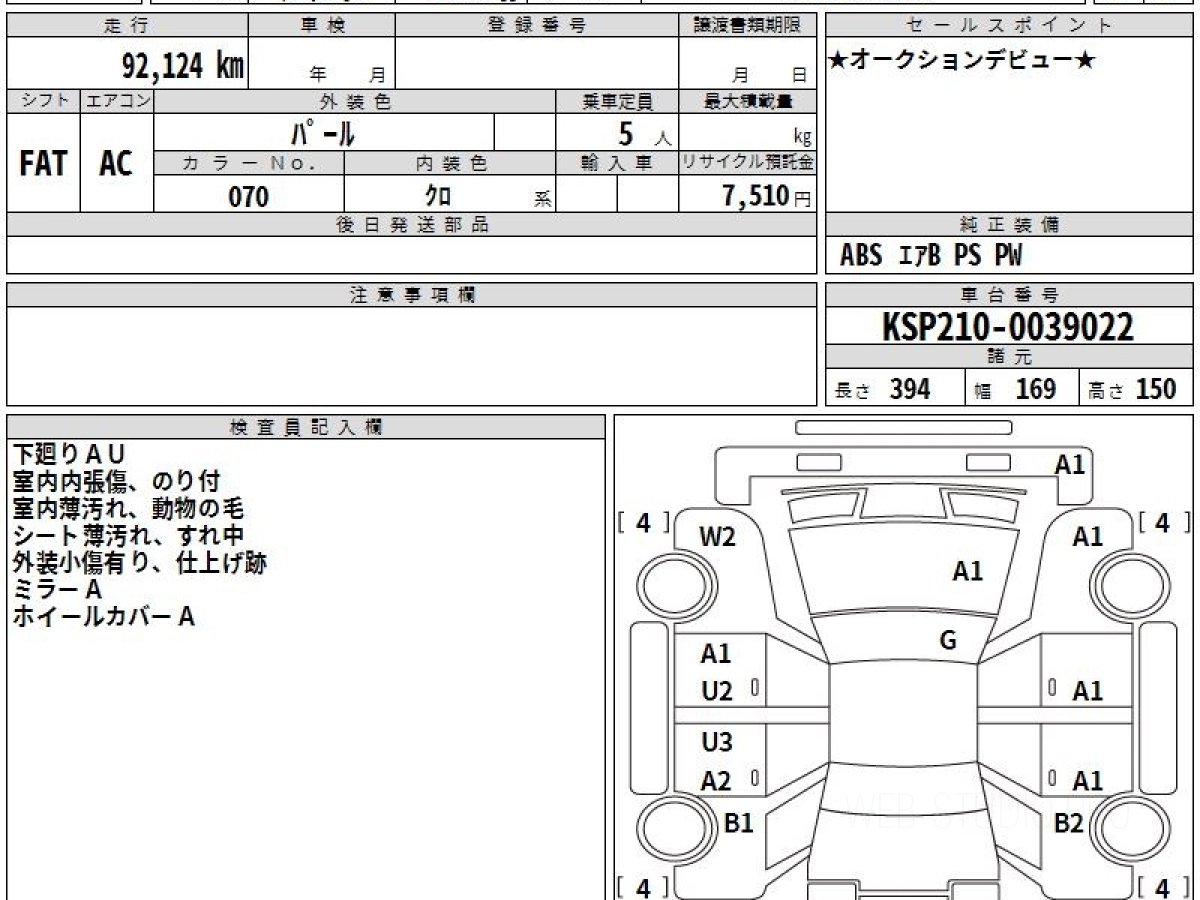Click the note 室内薄汚れ、動物の毛
1200x900 pixels.
click(x=128, y=509)
